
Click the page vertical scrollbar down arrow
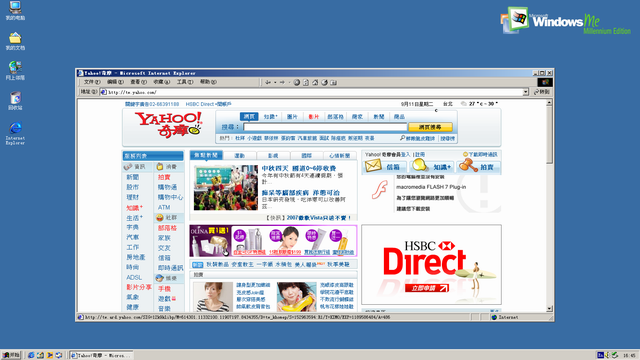549,309
